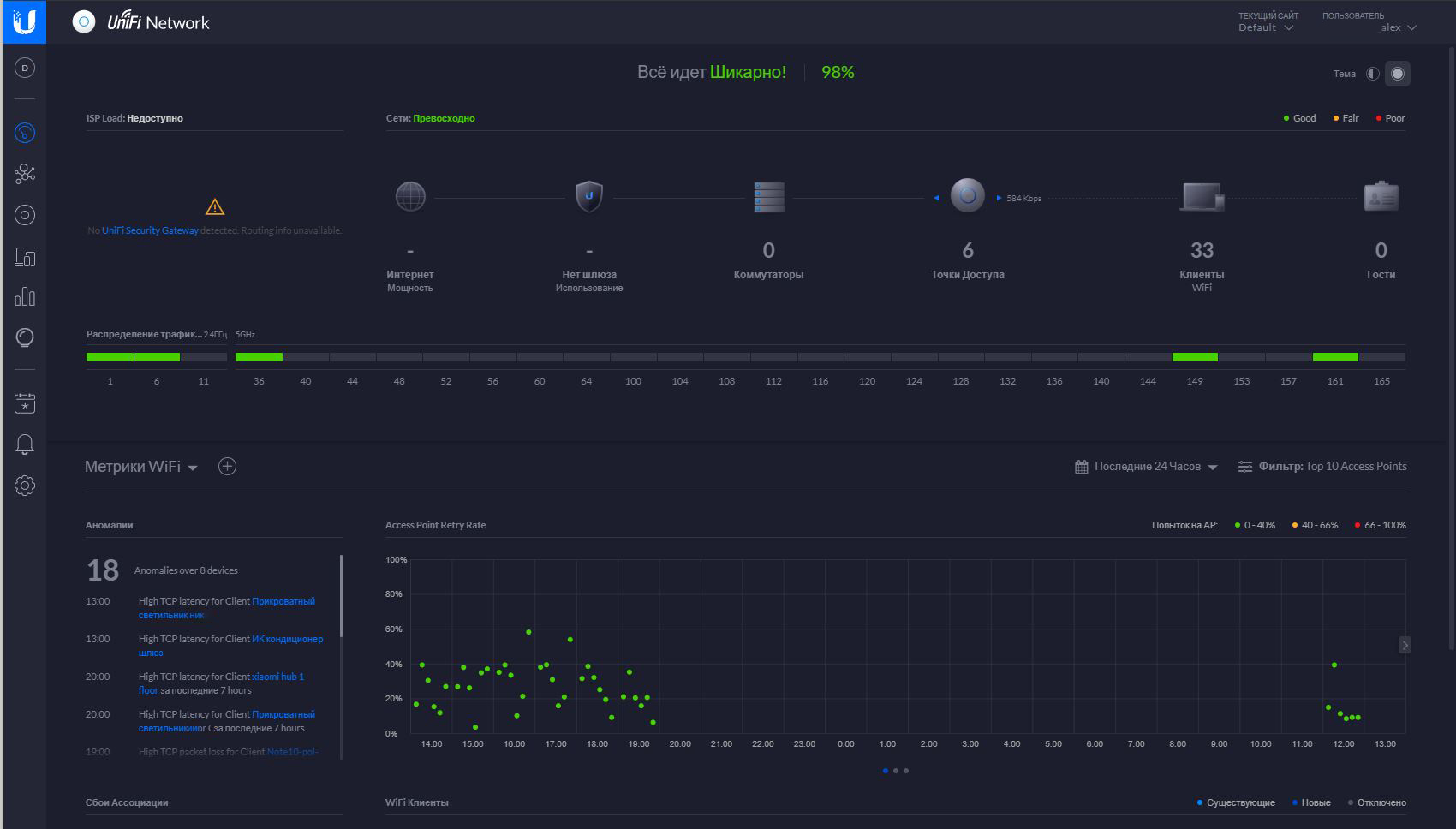
Task: Go to second chart page dot
Action: tap(896, 771)
